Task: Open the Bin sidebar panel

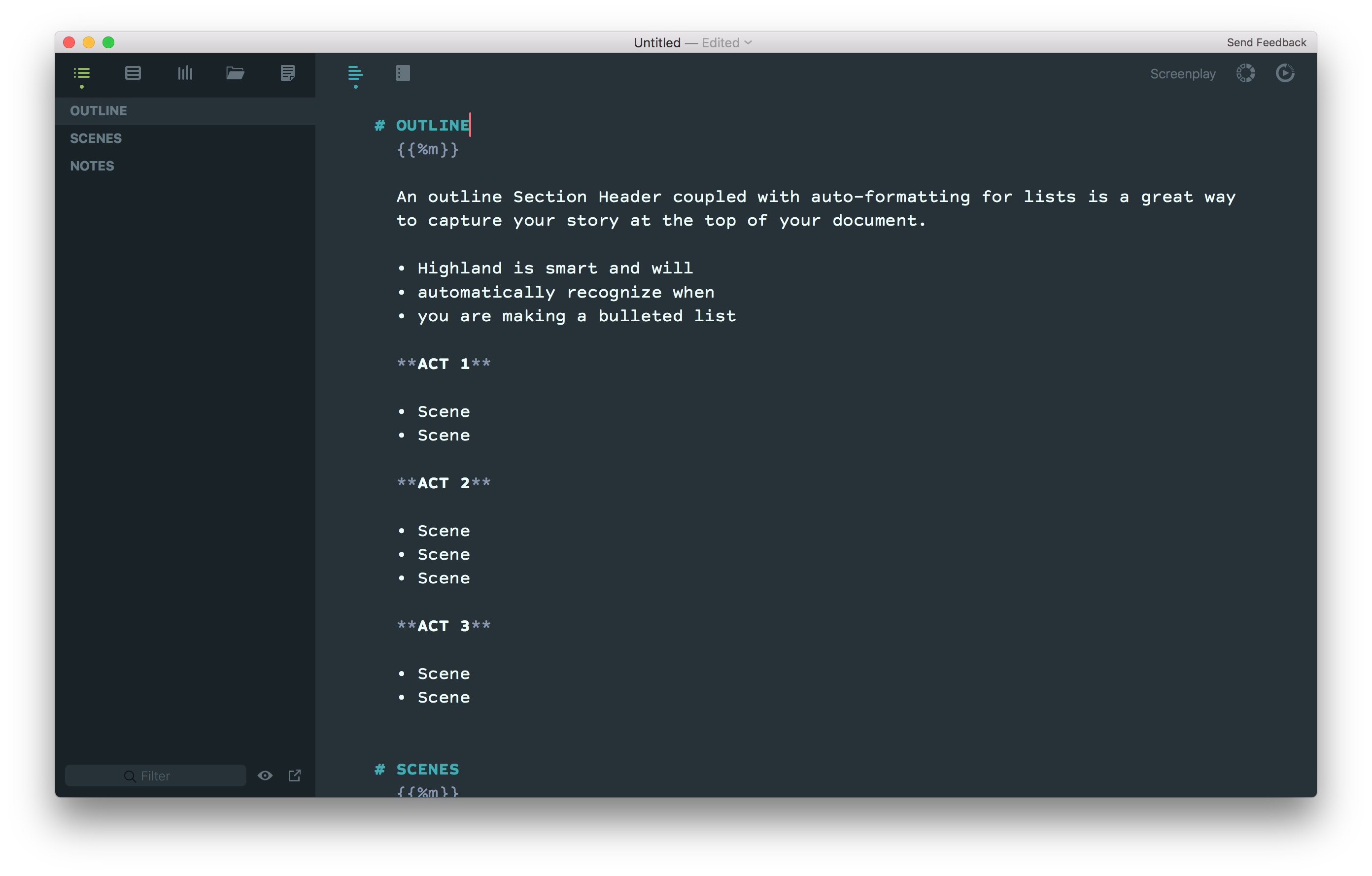Action: [133, 73]
